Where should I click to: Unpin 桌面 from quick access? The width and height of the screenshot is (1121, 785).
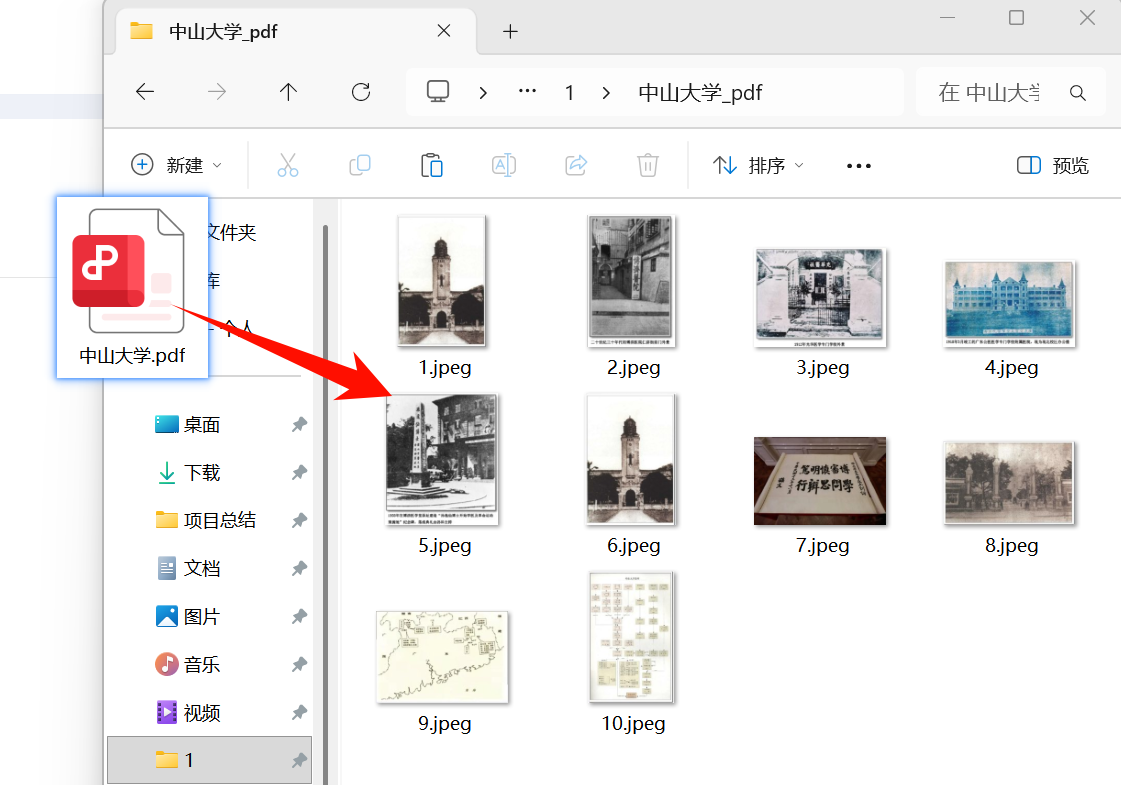pyautogui.click(x=299, y=424)
